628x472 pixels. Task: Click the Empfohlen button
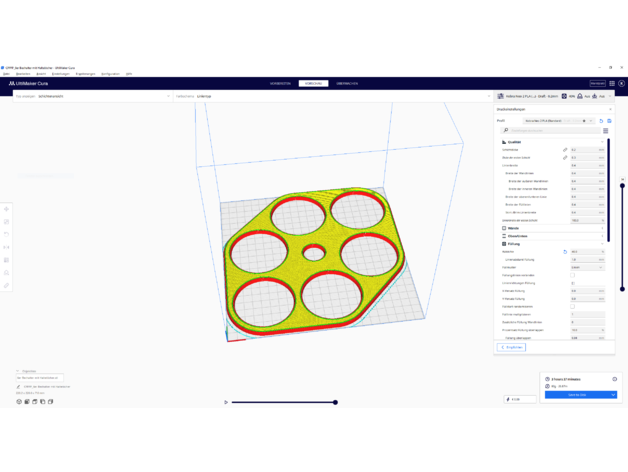click(x=512, y=347)
